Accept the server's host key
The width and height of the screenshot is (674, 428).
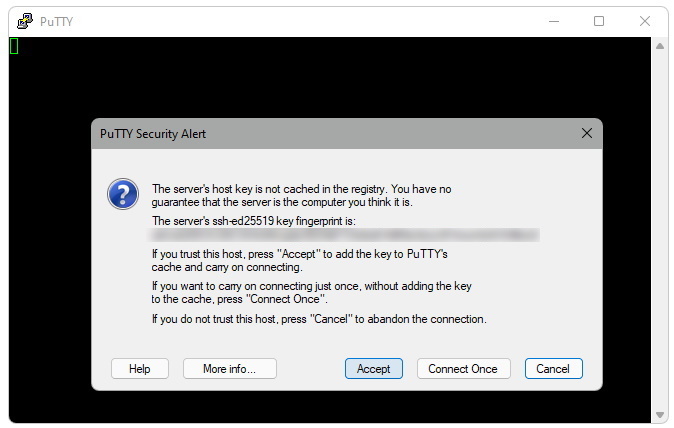pyautogui.click(x=374, y=369)
